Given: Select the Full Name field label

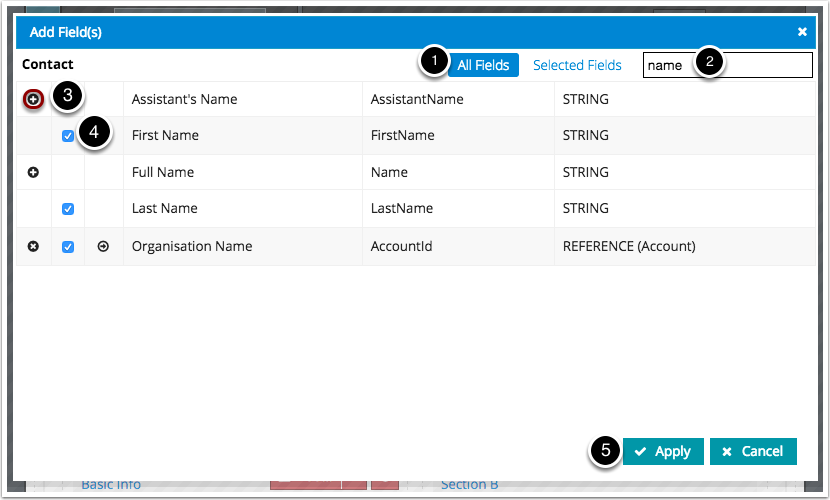Looking at the screenshot, I should click(163, 172).
